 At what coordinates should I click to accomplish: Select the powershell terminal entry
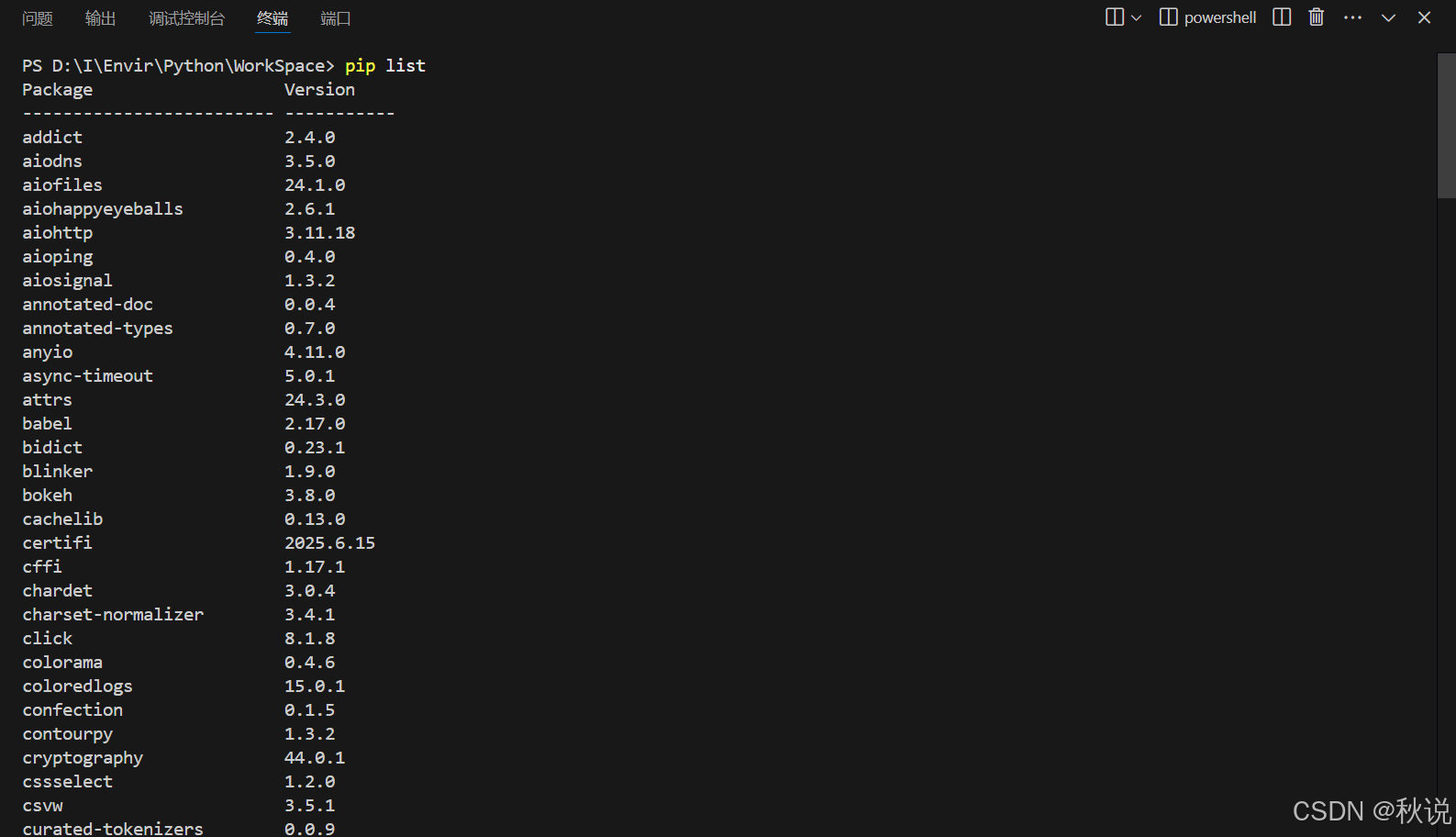tap(1208, 17)
